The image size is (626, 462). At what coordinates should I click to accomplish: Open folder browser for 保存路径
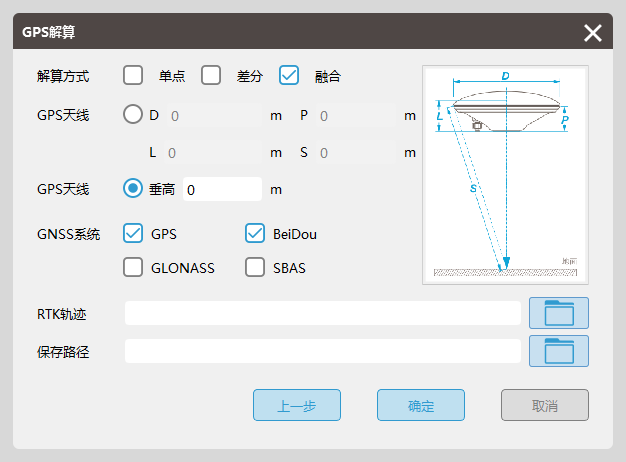tap(558, 351)
